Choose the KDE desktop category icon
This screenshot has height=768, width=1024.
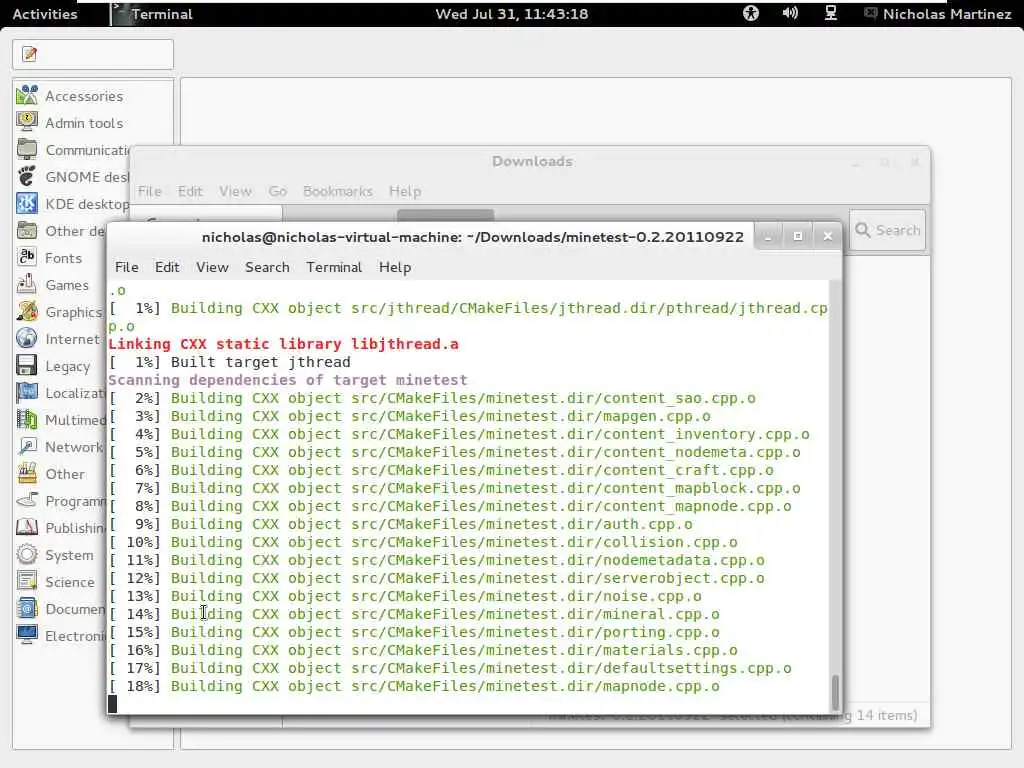point(27,204)
